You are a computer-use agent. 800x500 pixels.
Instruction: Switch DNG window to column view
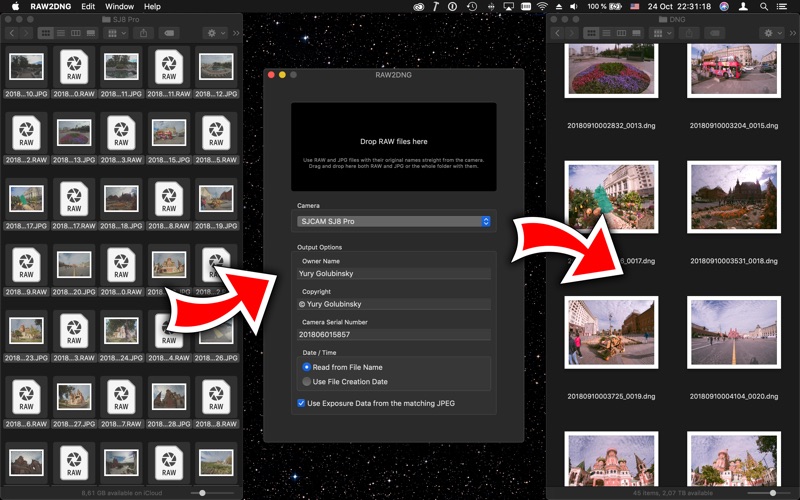(621, 33)
